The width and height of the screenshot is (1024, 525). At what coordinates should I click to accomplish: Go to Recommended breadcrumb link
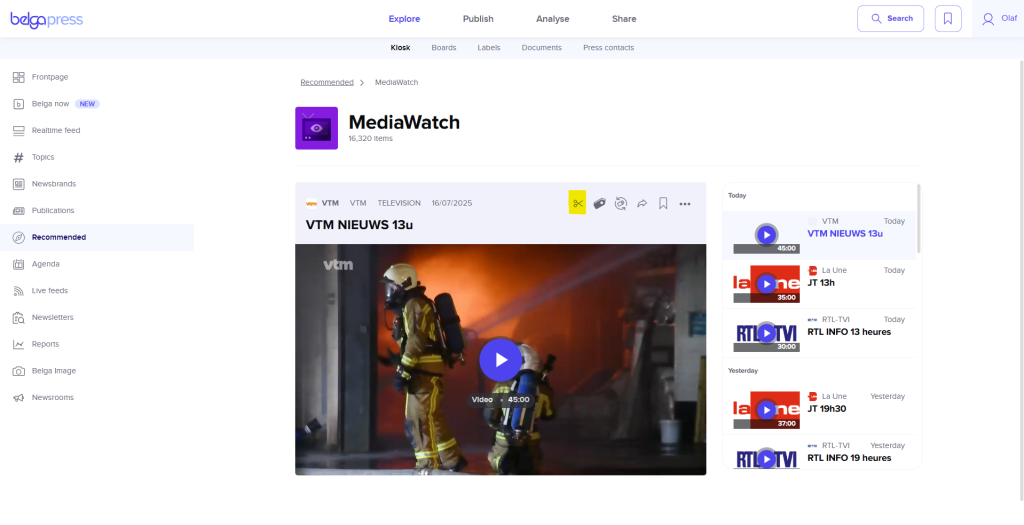tap(327, 82)
